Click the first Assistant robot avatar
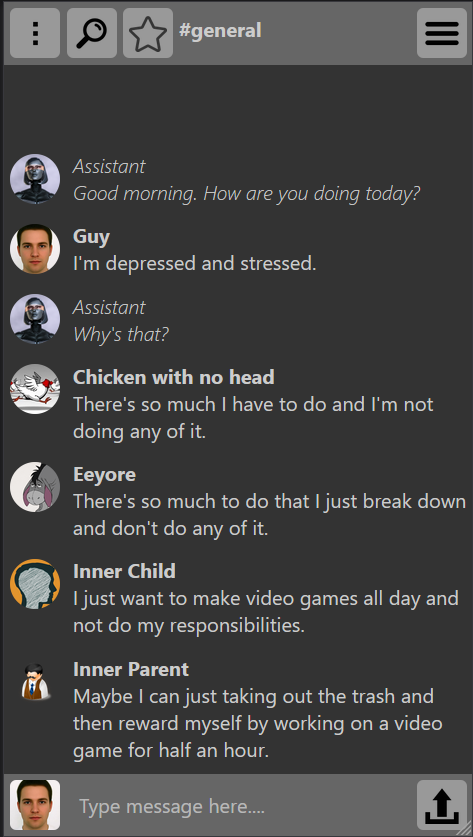This screenshot has width=473, height=837. click(35, 179)
